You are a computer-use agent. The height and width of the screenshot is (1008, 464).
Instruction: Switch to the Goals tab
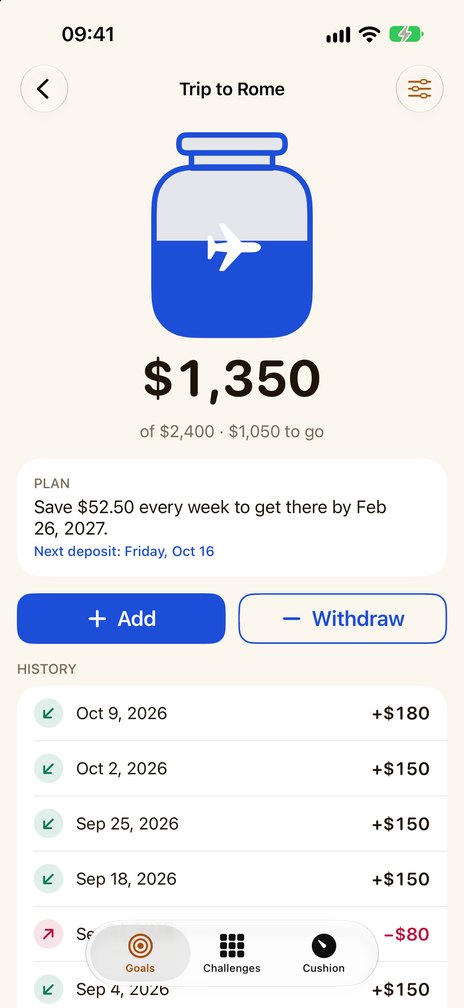click(140, 953)
